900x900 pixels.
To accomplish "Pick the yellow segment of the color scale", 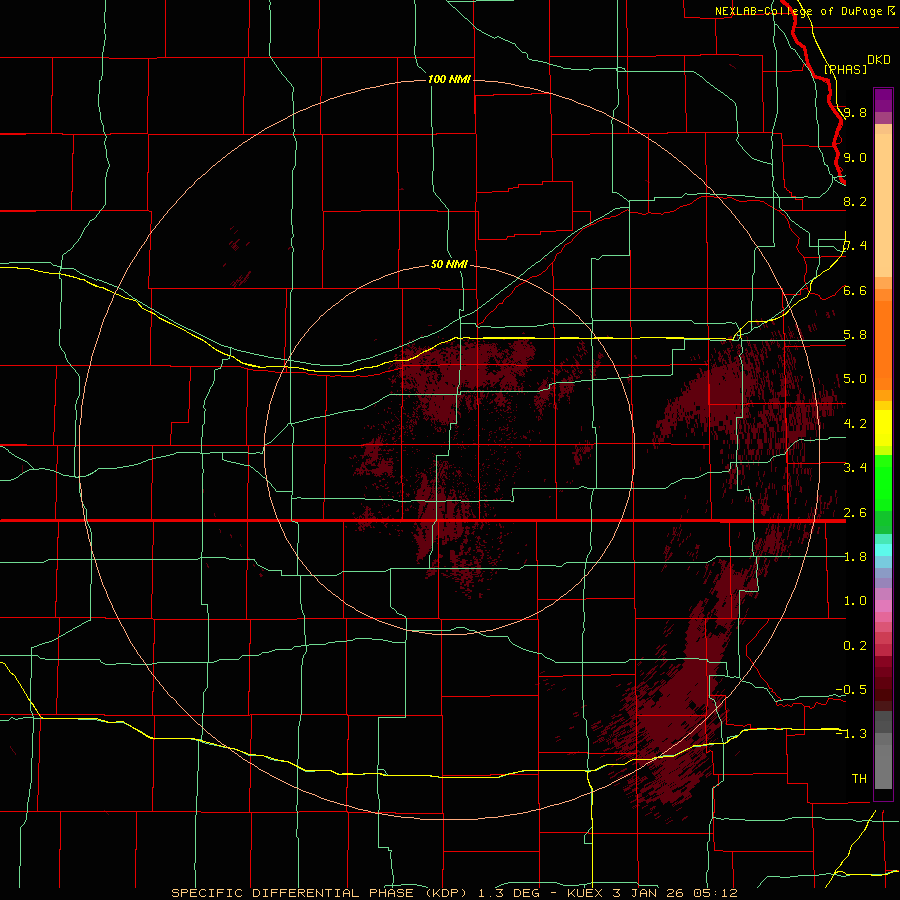I will tap(883, 428).
